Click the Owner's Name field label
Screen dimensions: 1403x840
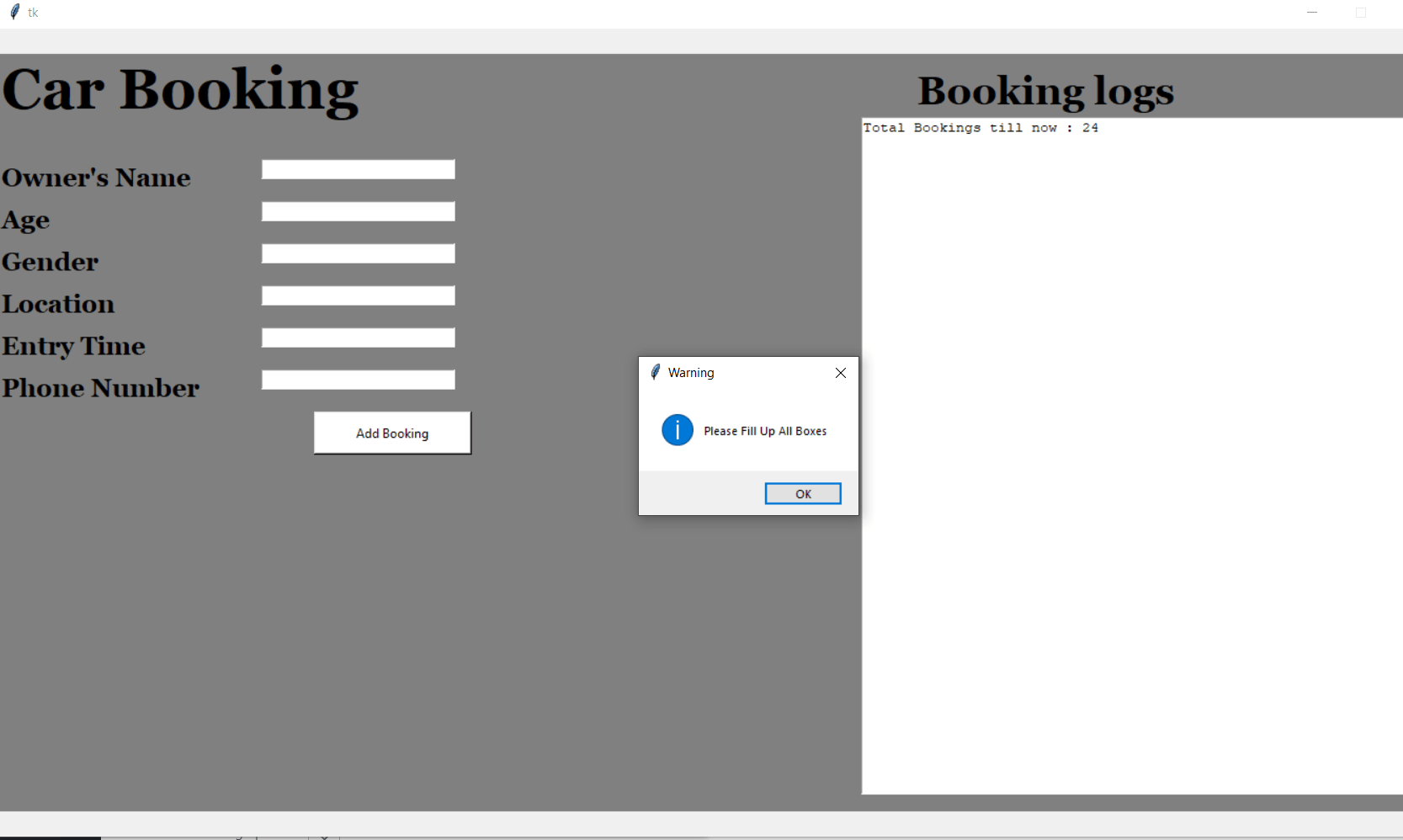click(x=96, y=178)
